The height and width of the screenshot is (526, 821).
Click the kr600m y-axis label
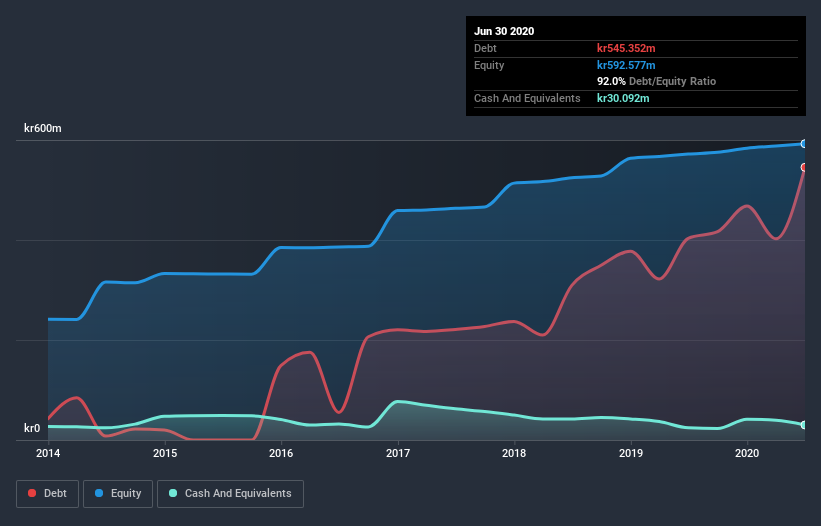(x=43, y=128)
